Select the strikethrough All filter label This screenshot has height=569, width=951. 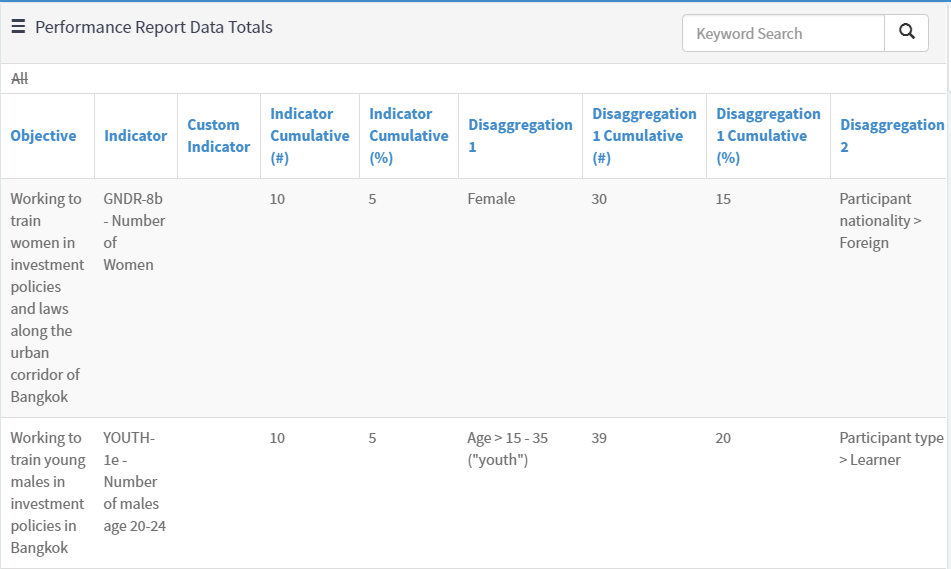point(19,78)
